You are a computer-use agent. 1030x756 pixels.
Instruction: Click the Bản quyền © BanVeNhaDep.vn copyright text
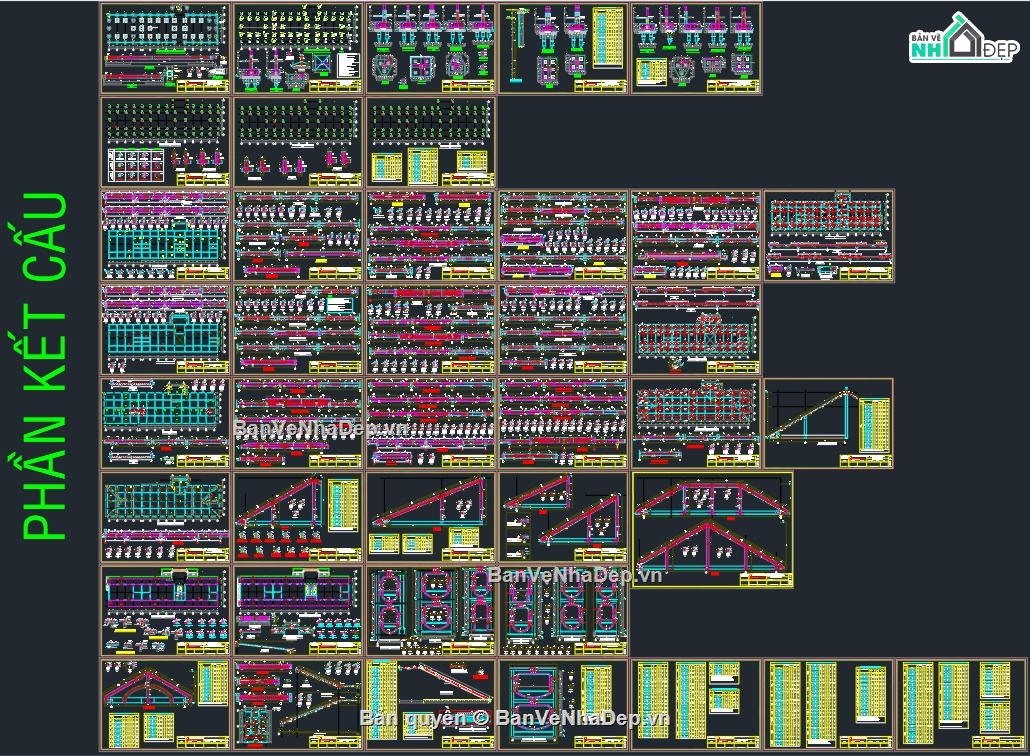tap(513, 718)
